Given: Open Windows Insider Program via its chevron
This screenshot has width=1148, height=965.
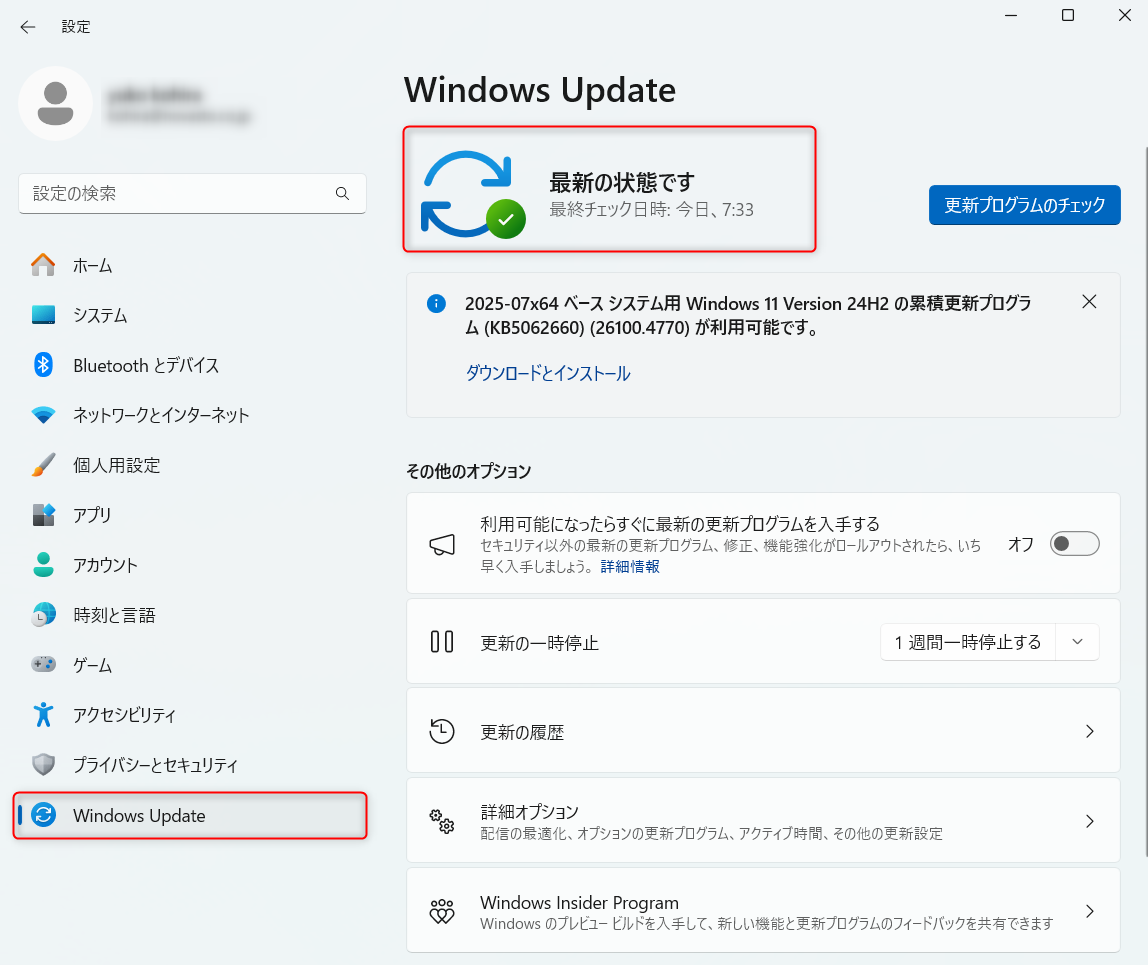Looking at the screenshot, I should point(1089,912).
